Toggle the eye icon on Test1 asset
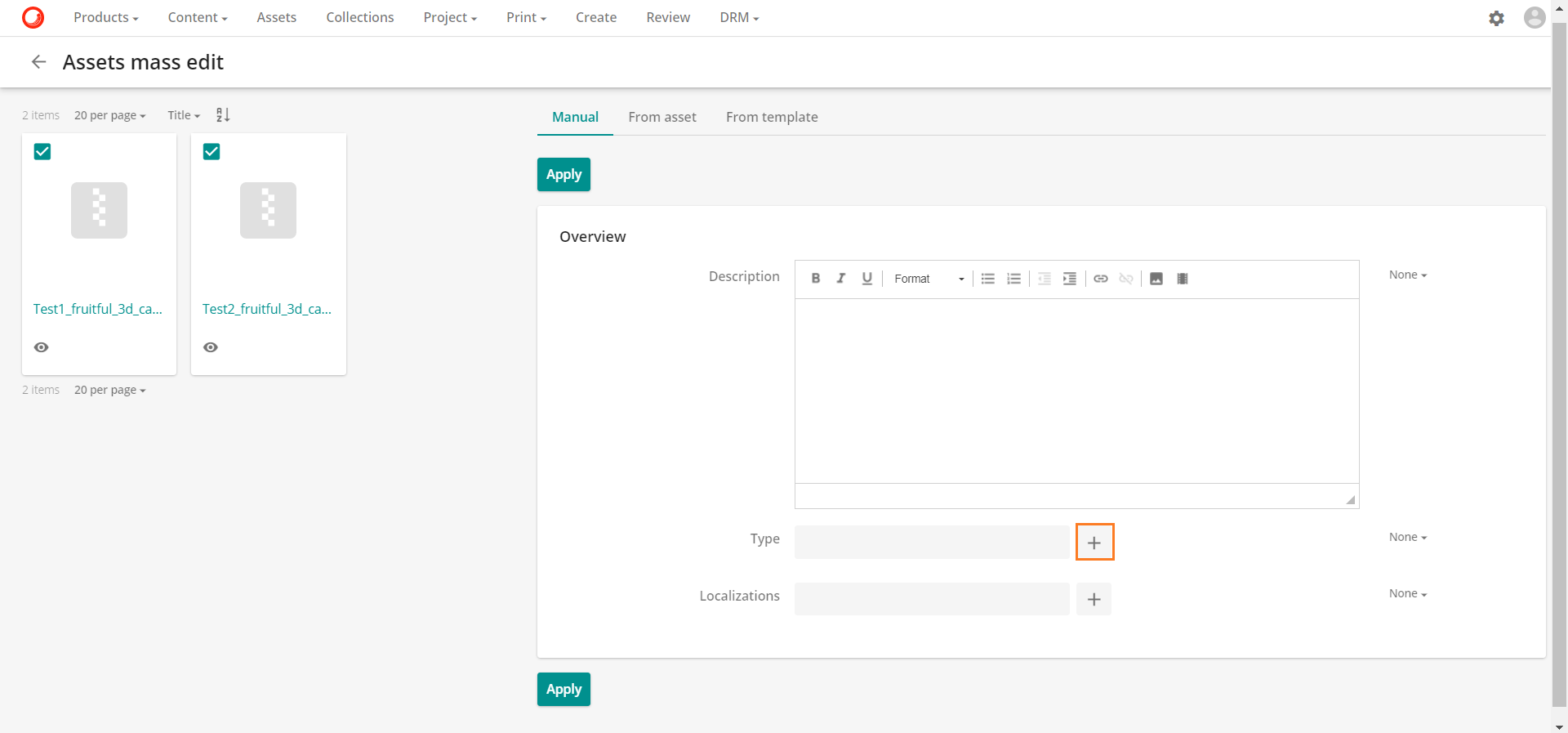Screen dimensions: 1568x733 pyautogui.click(x=42, y=347)
